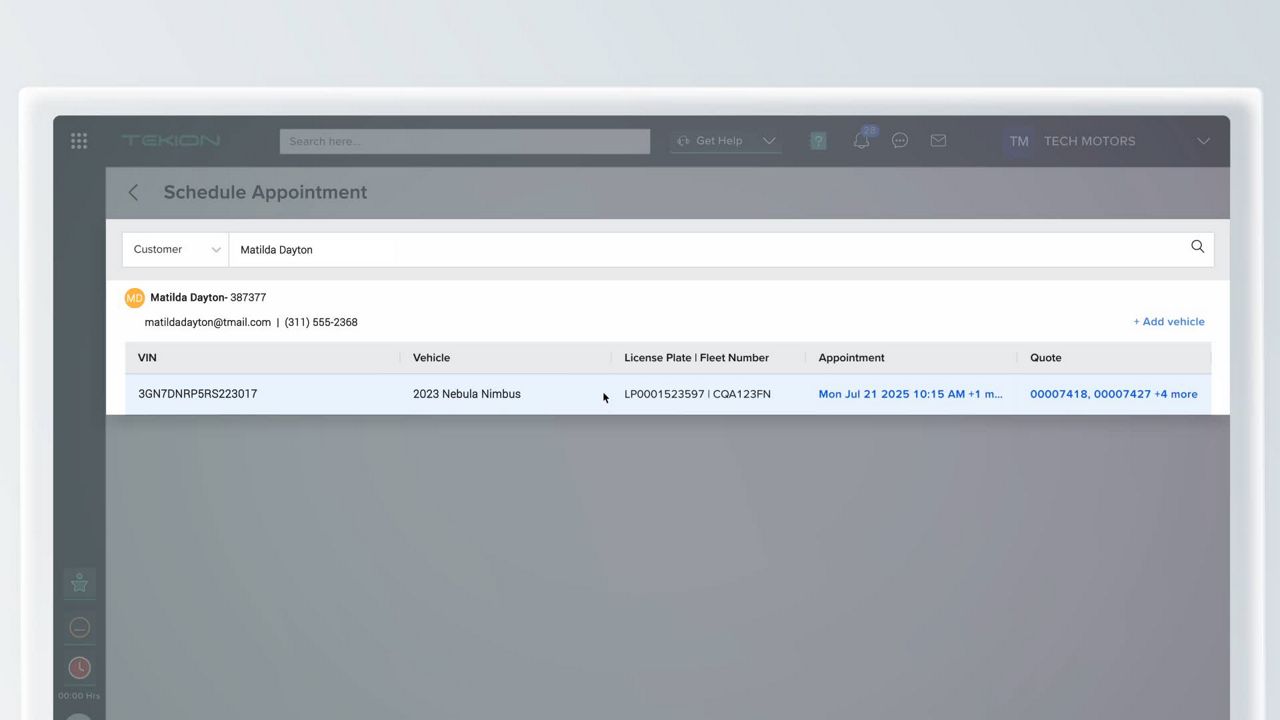The width and height of the screenshot is (1280, 720).
Task: Expand the Customer search type dropdown
Action: 176,250
